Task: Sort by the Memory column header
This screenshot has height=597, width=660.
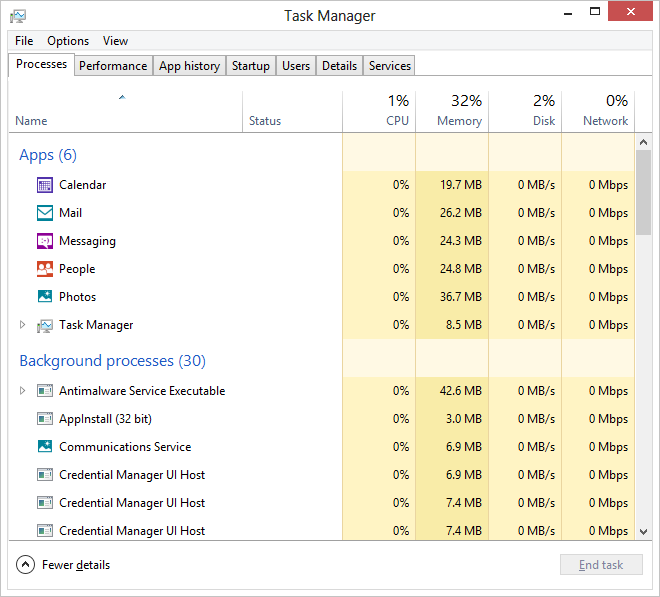Action: pyautogui.click(x=452, y=112)
